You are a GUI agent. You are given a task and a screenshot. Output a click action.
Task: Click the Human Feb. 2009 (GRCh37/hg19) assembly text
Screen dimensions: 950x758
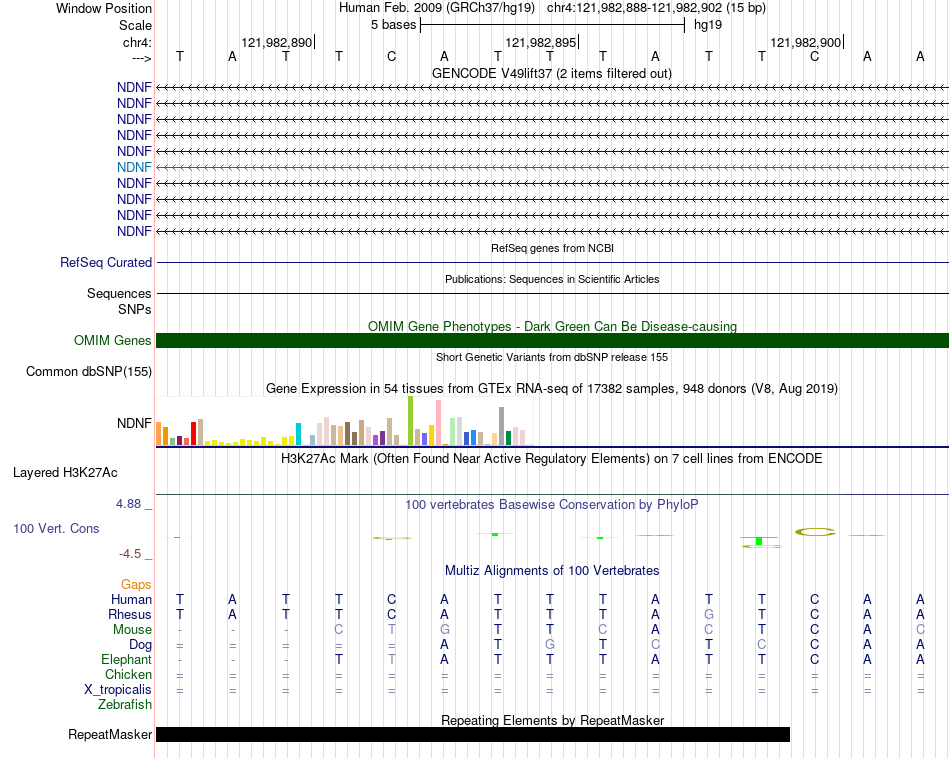pyautogui.click(x=436, y=8)
